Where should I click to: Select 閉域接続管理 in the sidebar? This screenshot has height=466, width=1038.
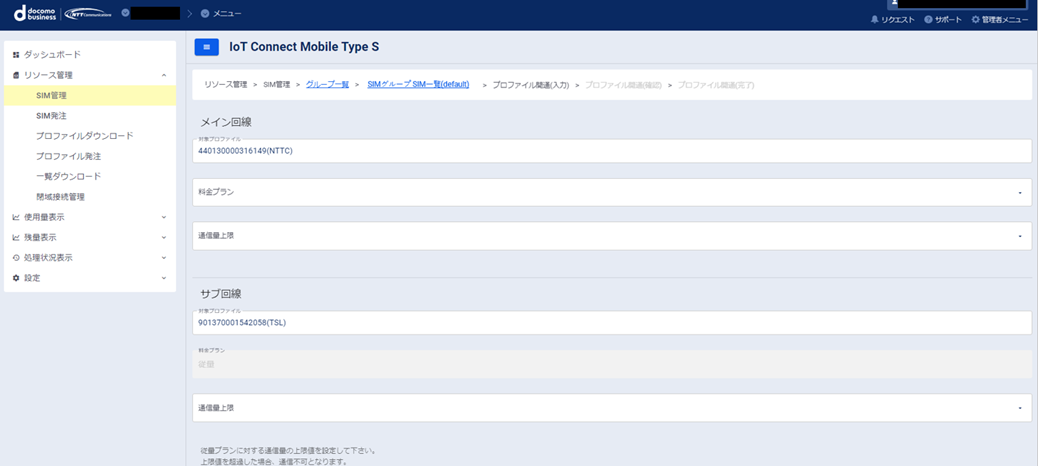[90, 197]
